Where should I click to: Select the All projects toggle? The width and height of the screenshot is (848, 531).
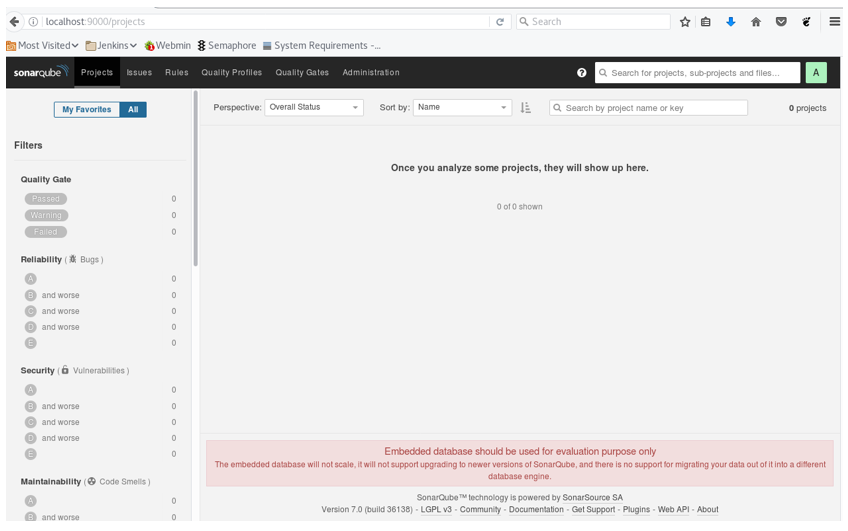[x=133, y=109]
